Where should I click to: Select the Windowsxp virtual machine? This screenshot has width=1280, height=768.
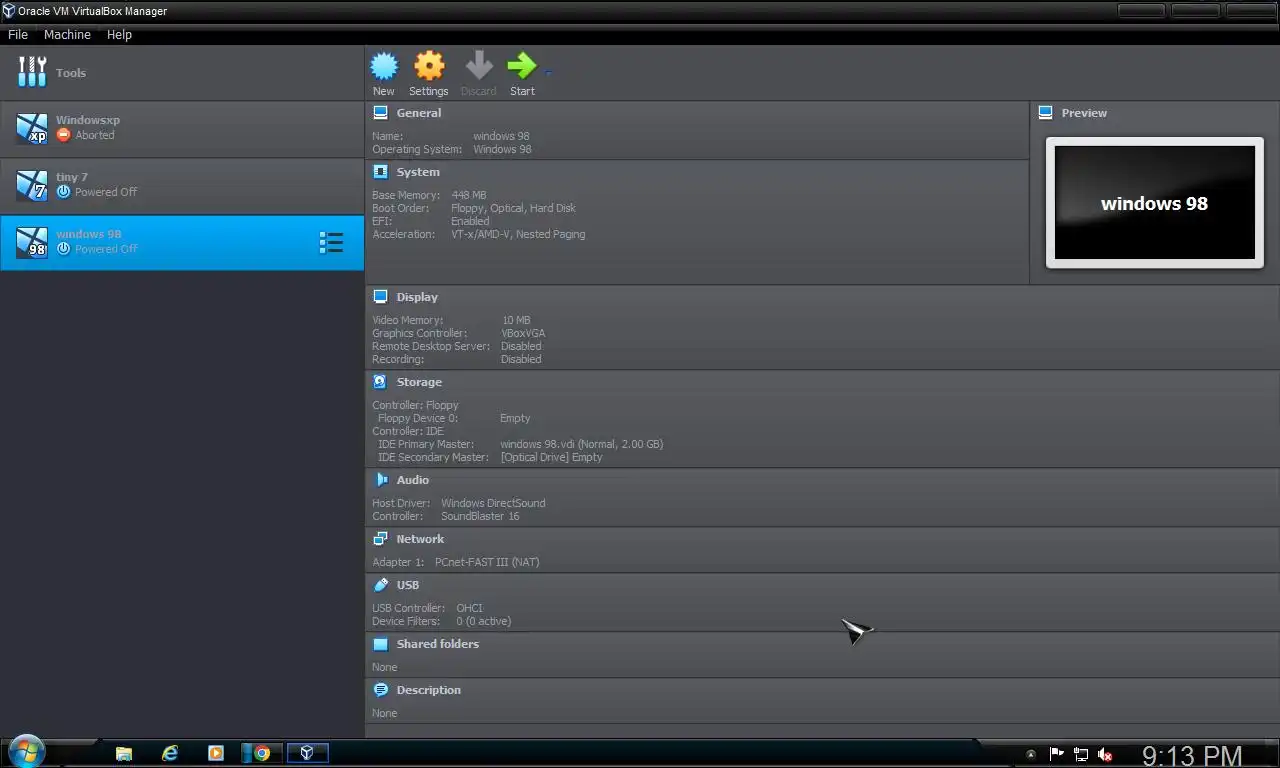[x=182, y=128]
